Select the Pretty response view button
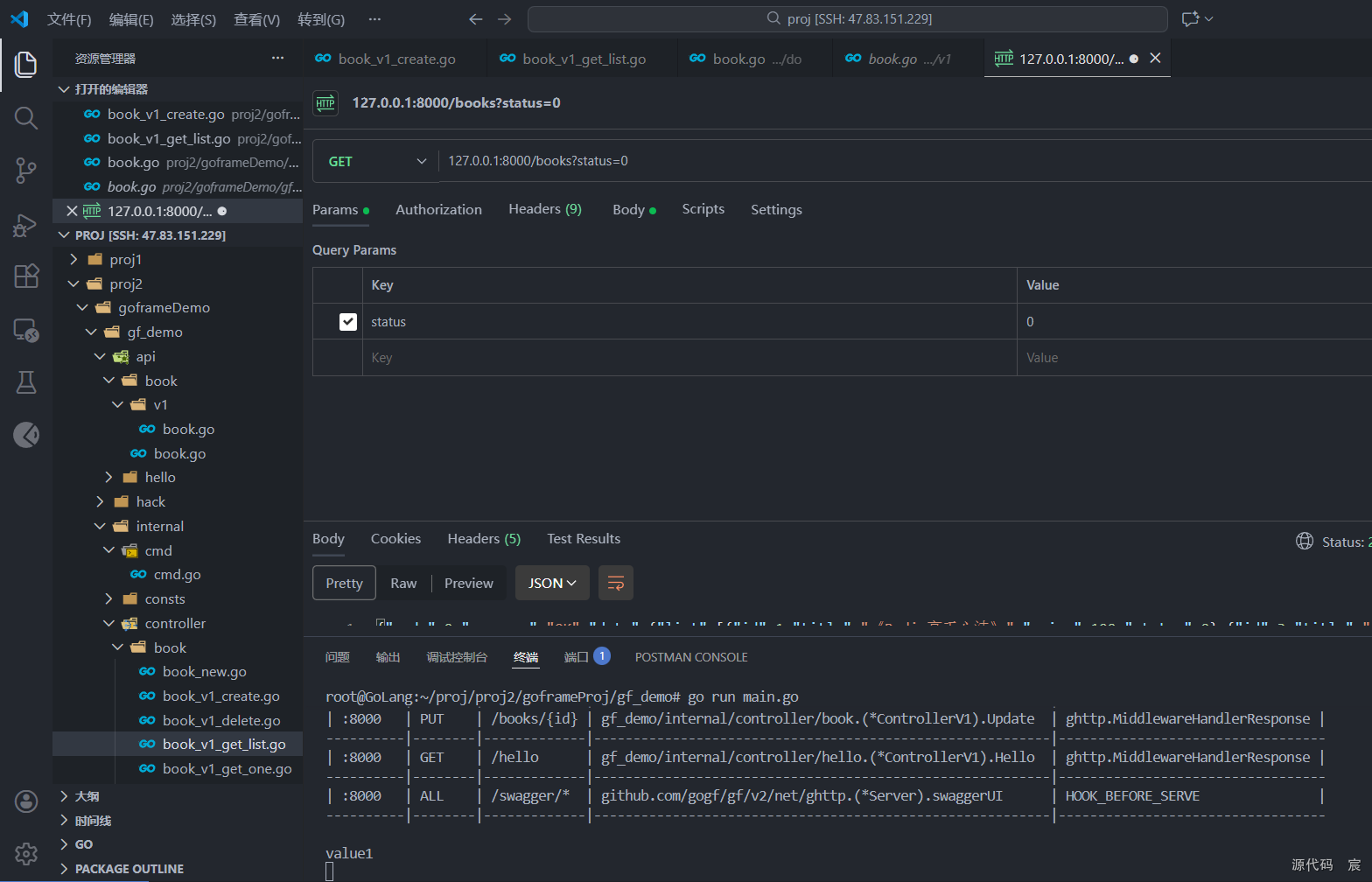 (x=344, y=583)
